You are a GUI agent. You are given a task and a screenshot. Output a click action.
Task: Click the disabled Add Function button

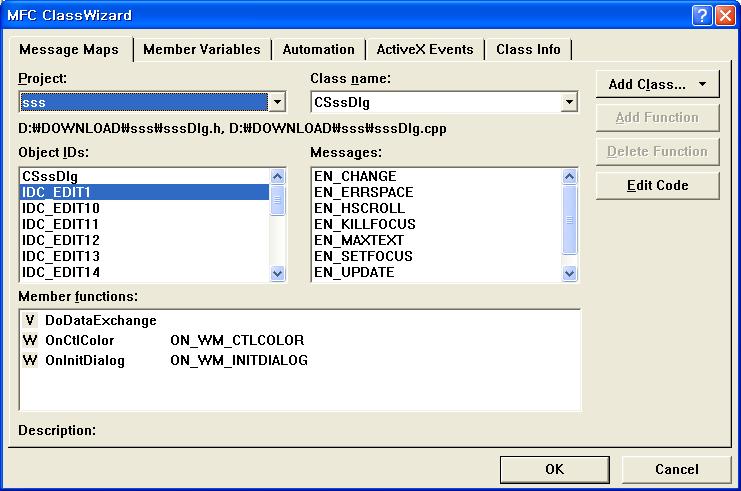(x=657, y=118)
